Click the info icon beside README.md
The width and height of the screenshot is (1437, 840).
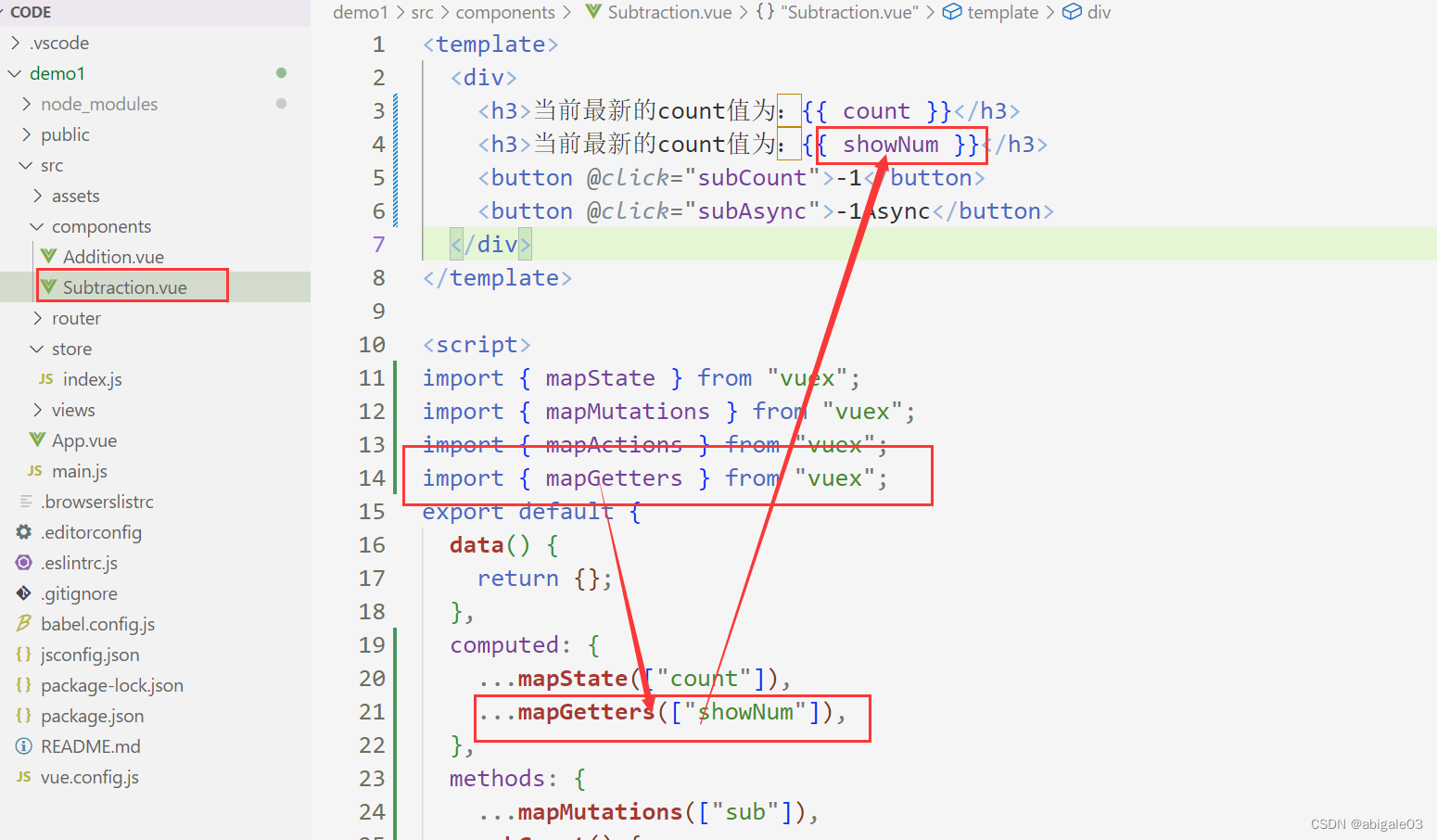(x=23, y=745)
